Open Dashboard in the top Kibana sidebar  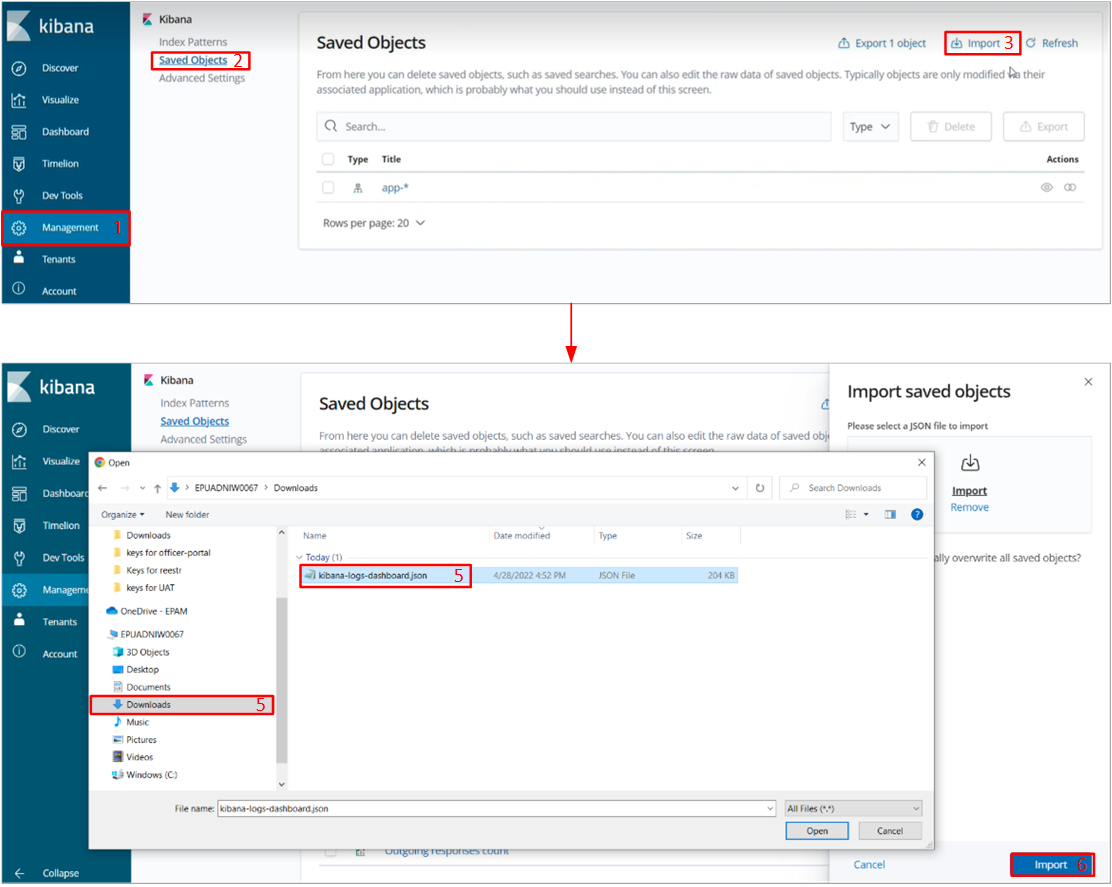pos(65,132)
